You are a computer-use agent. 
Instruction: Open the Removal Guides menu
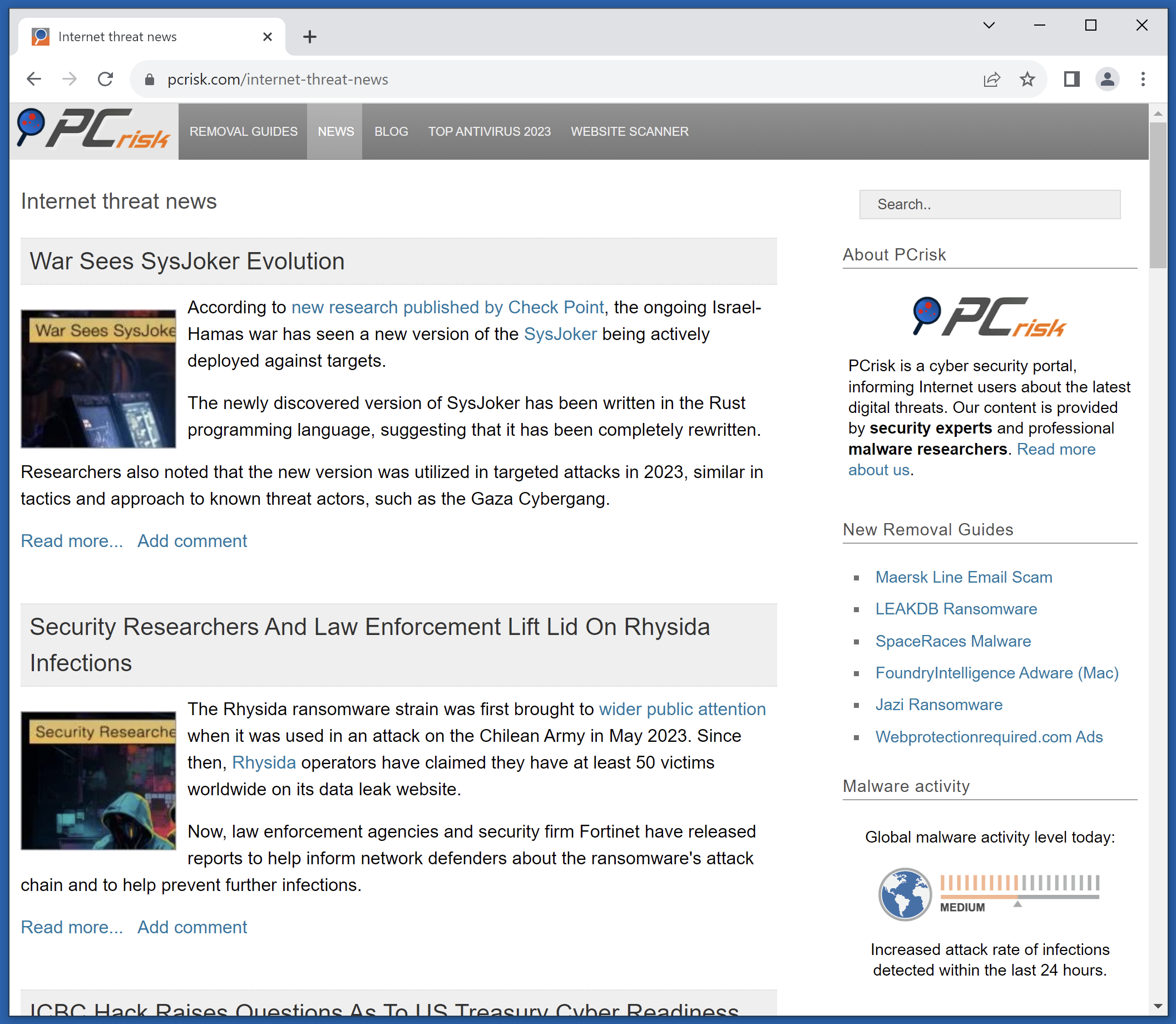point(243,131)
